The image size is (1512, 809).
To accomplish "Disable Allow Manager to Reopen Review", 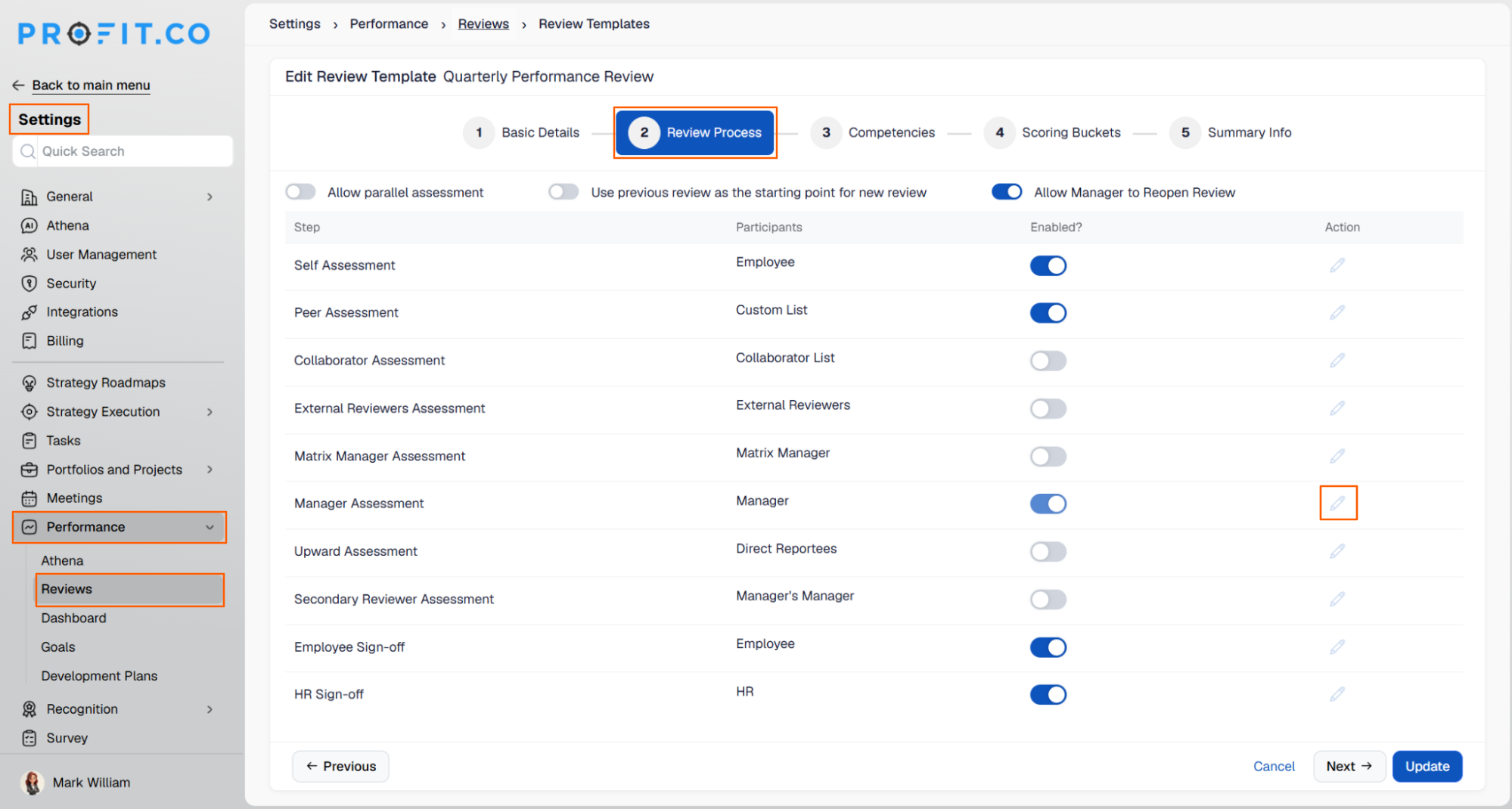I will tap(1007, 192).
